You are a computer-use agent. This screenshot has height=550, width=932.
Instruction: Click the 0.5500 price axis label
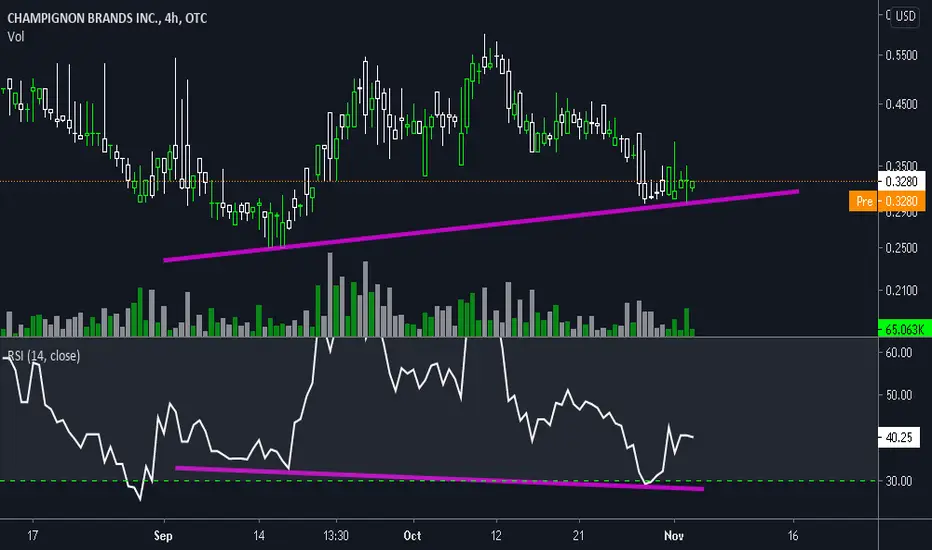pyautogui.click(x=901, y=55)
